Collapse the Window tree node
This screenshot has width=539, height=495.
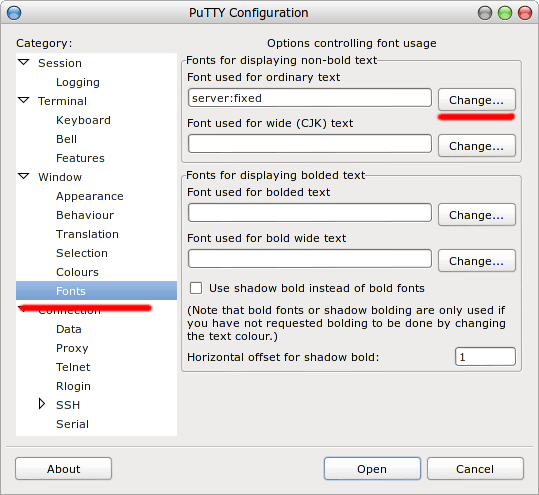[x=24, y=176]
